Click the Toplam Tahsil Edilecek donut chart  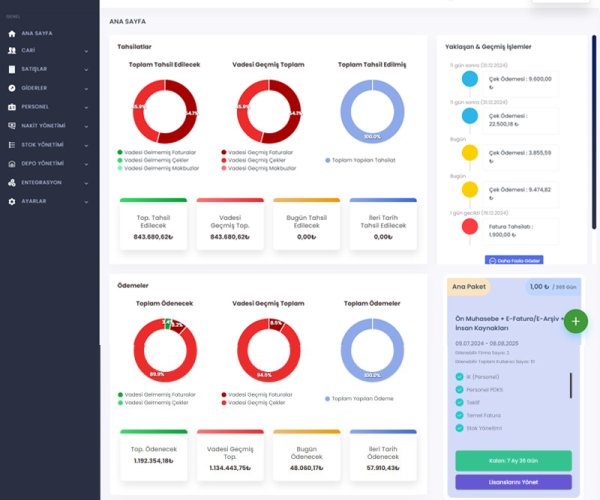click(x=165, y=111)
